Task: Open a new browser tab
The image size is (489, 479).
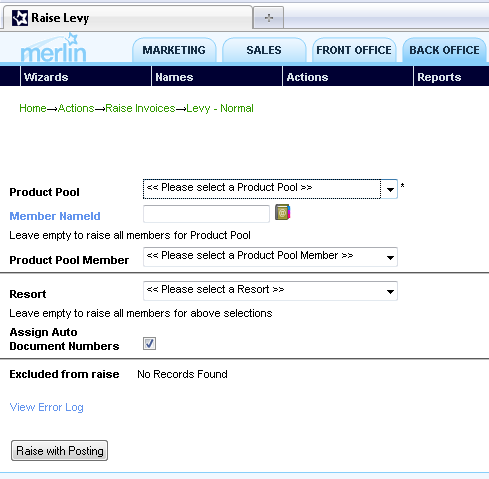Action: tap(269, 18)
